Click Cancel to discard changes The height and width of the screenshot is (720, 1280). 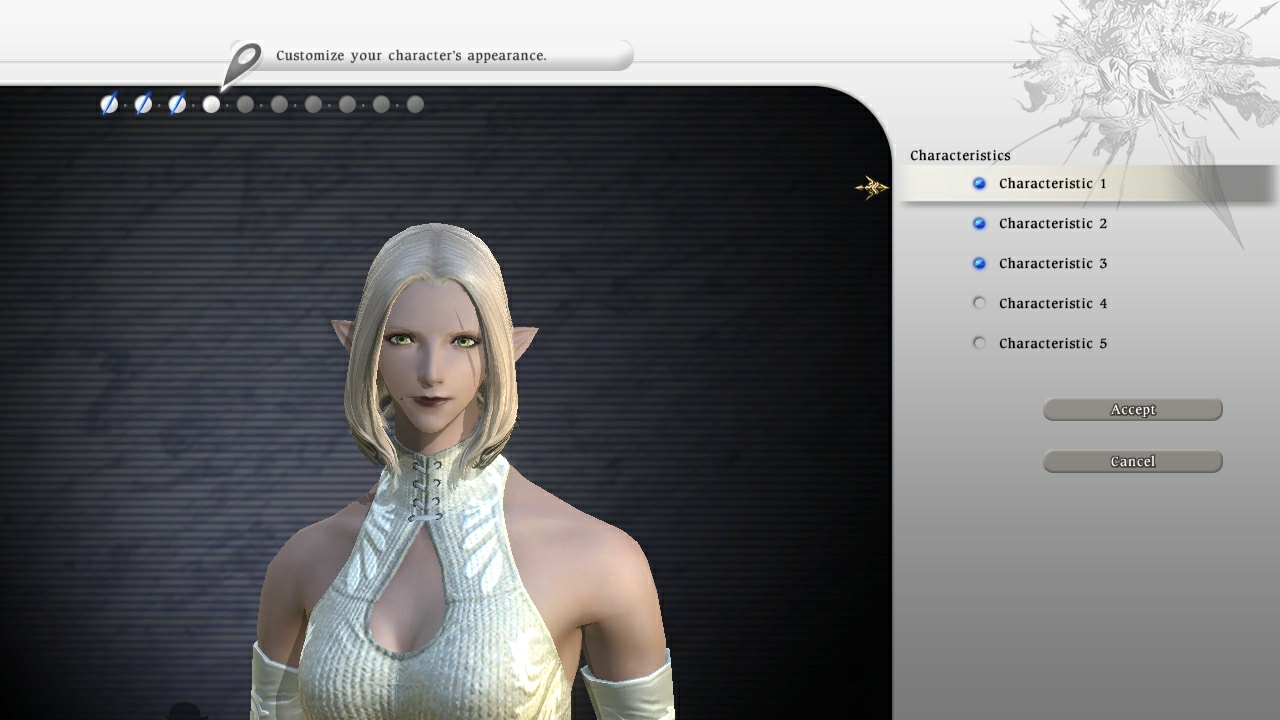tap(1132, 461)
